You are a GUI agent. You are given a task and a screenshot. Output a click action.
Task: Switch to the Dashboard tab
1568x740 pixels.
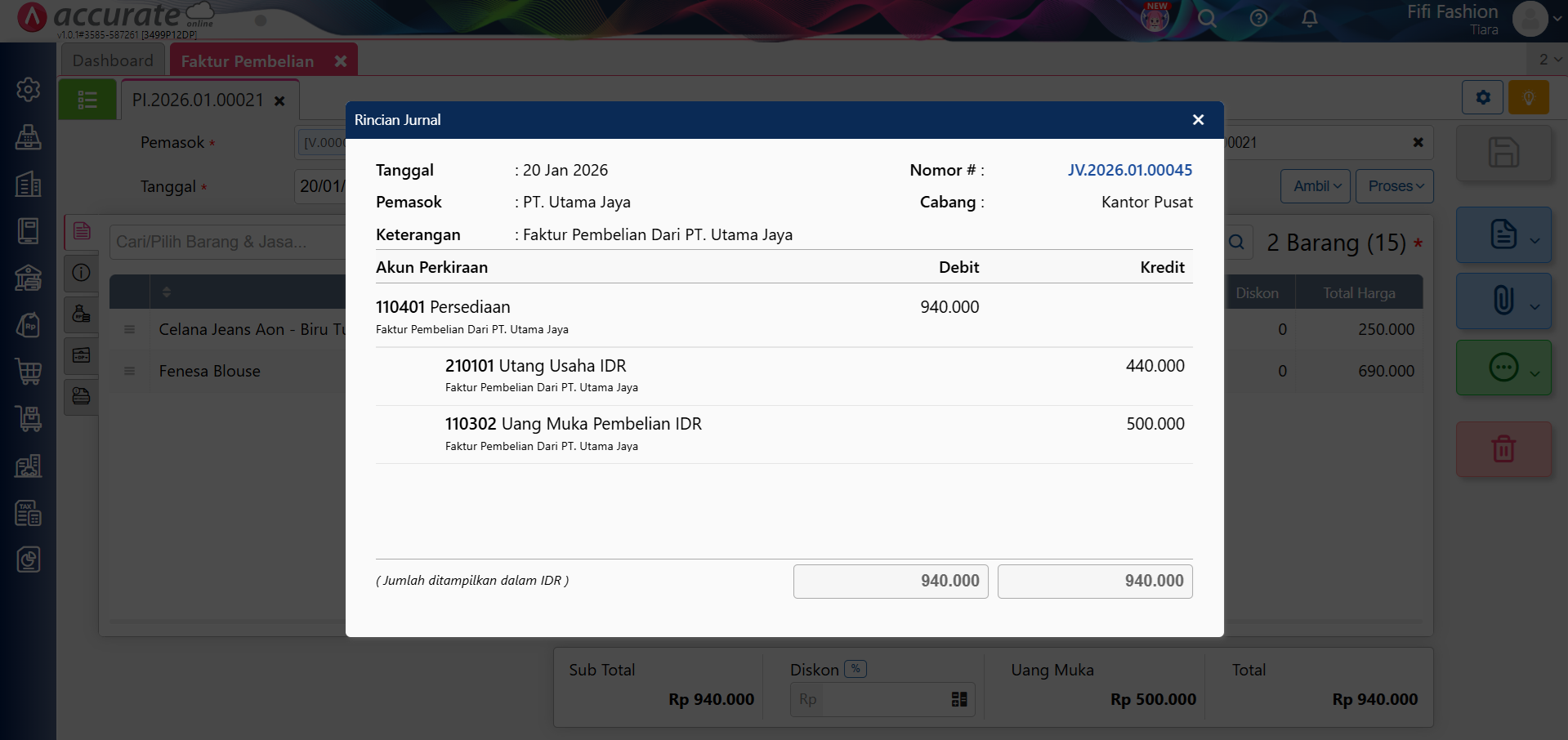pos(113,60)
